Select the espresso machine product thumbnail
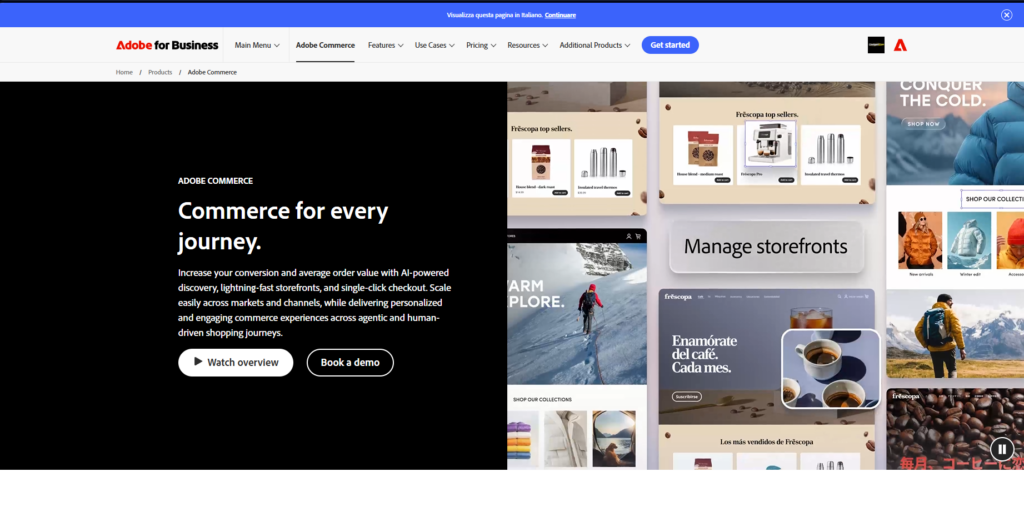The width and height of the screenshot is (1024, 507). (x=770, y=143)
